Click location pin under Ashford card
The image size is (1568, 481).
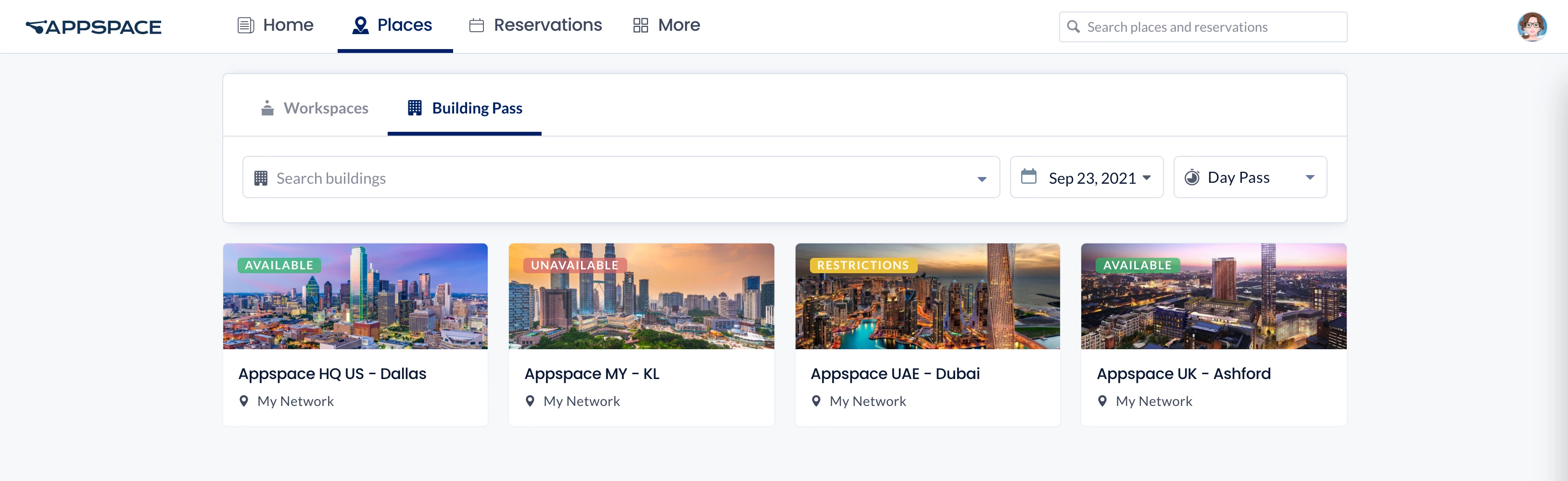(x=1102, y=401)
